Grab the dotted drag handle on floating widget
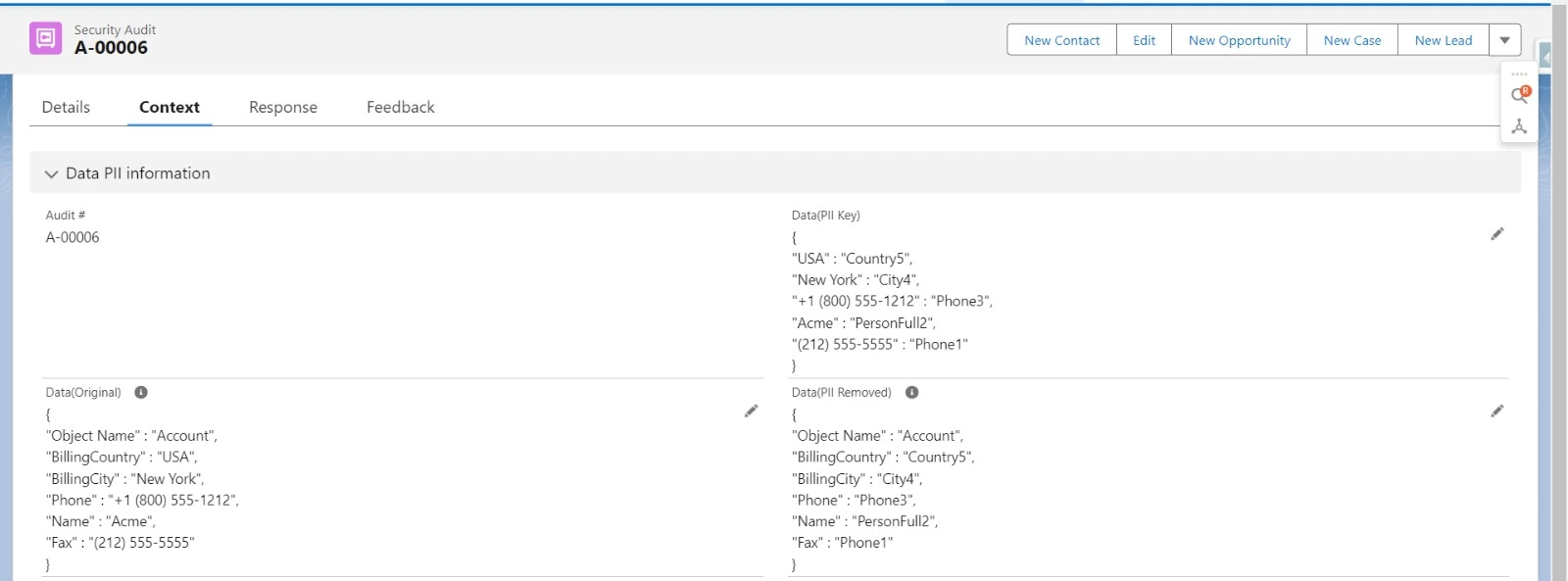The image size is (1568, 581). pos(1519,74)
